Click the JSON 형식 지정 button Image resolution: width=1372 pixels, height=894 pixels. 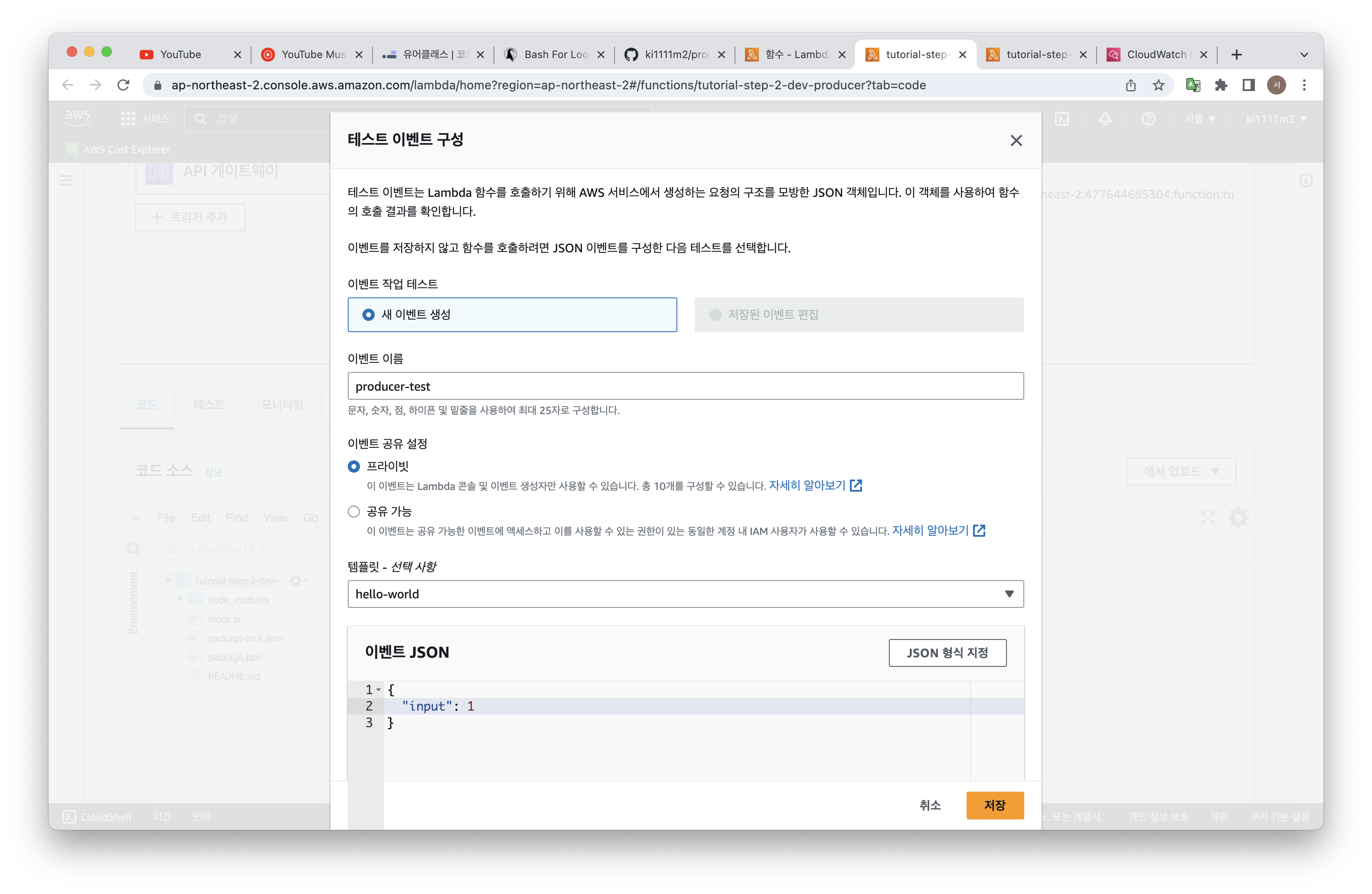(x=947, y=653)
